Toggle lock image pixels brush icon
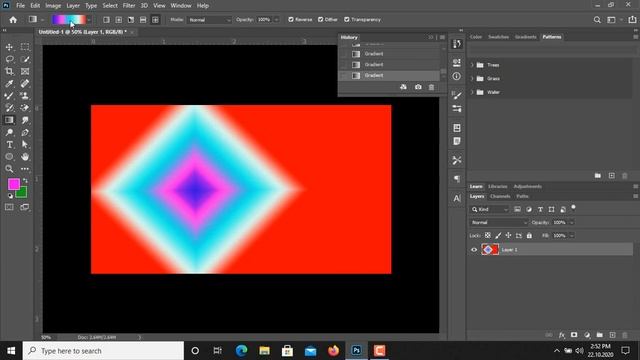Image resolution: width=640 pixels, height=360 pixels. tap(498, 236)
